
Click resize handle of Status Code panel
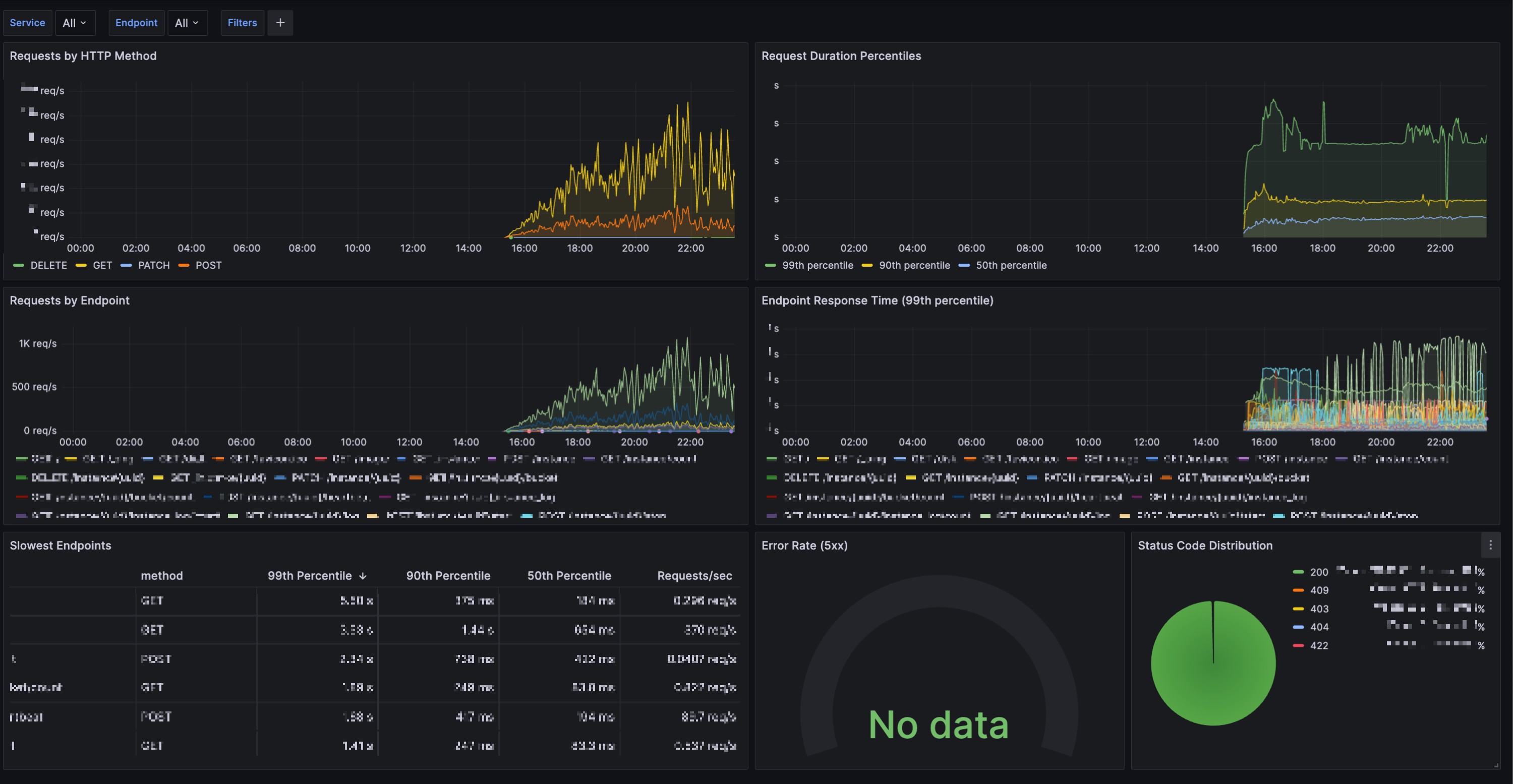pyautogui.click(x=1496, y=765)
